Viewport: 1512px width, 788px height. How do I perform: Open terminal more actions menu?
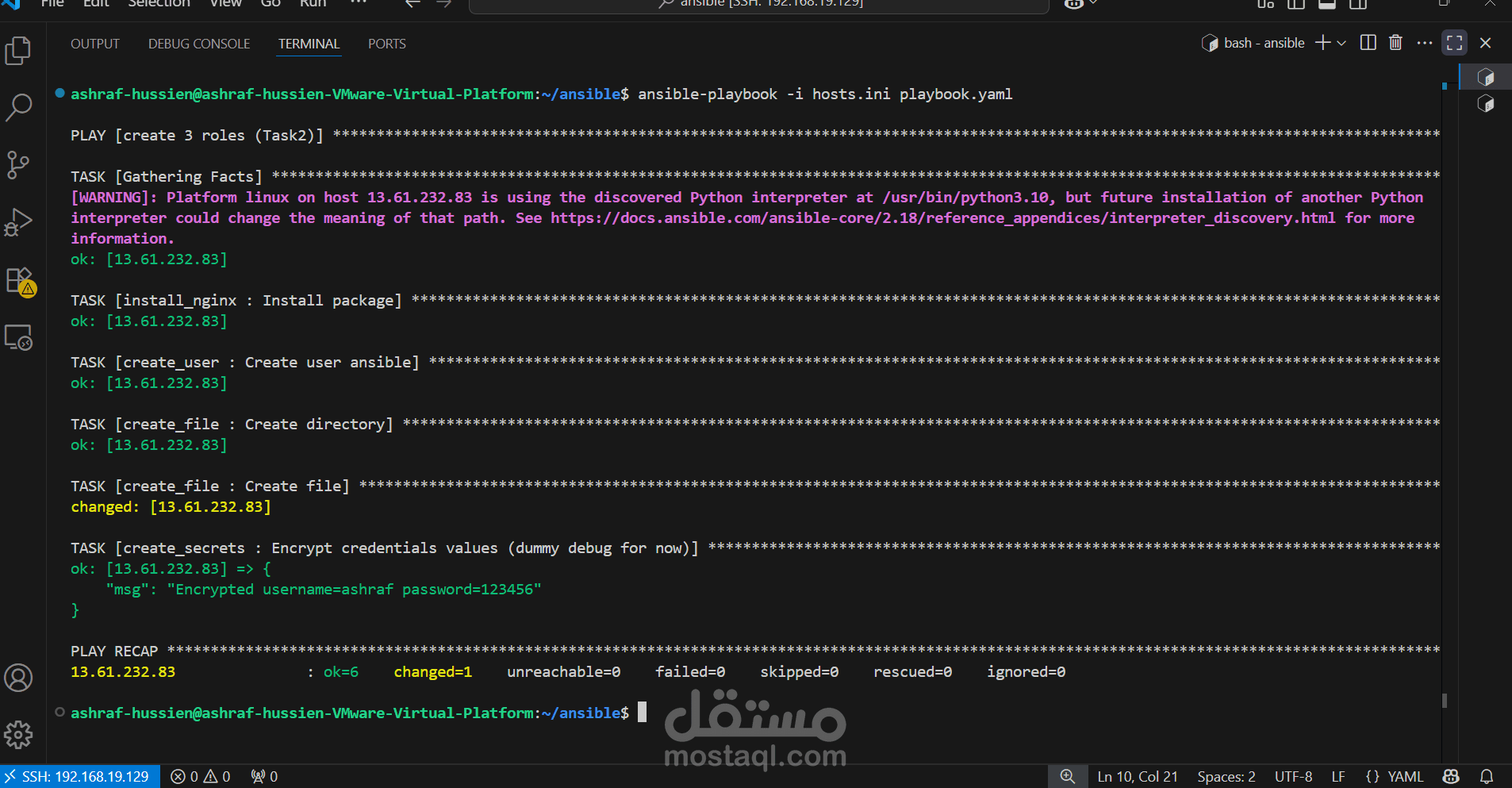tap(1425, 43)
